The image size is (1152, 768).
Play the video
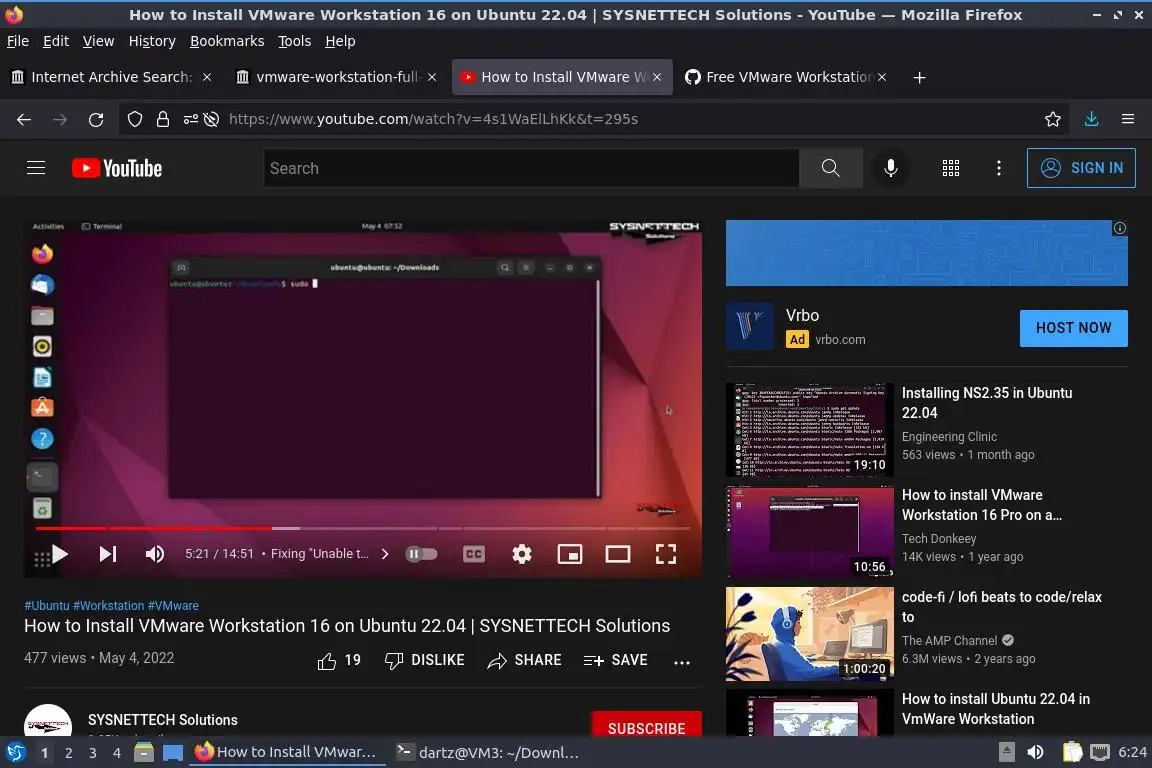pyautogui.click(x=60, y=554)
